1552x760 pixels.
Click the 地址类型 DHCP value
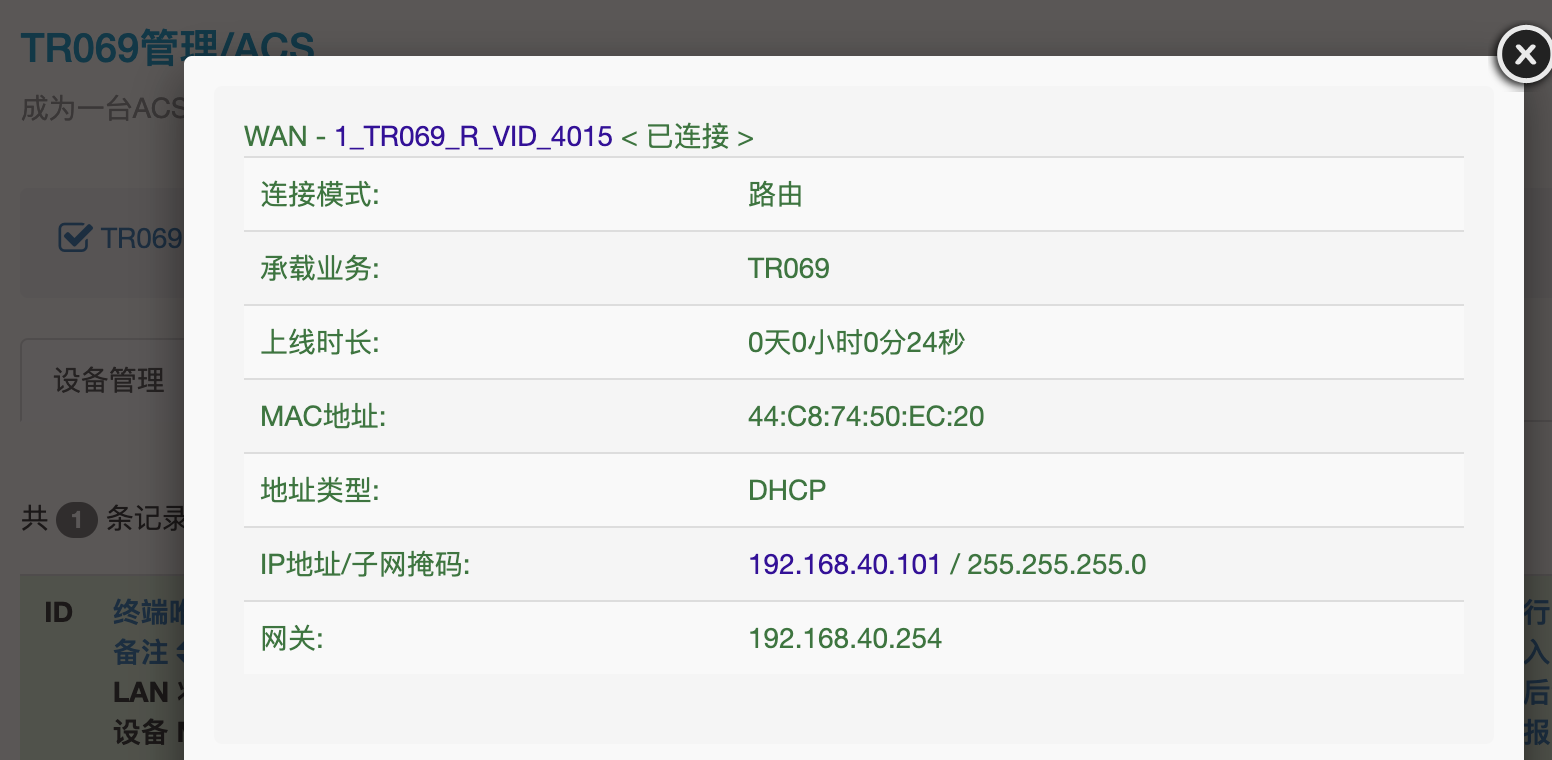(x=787, y=491)
